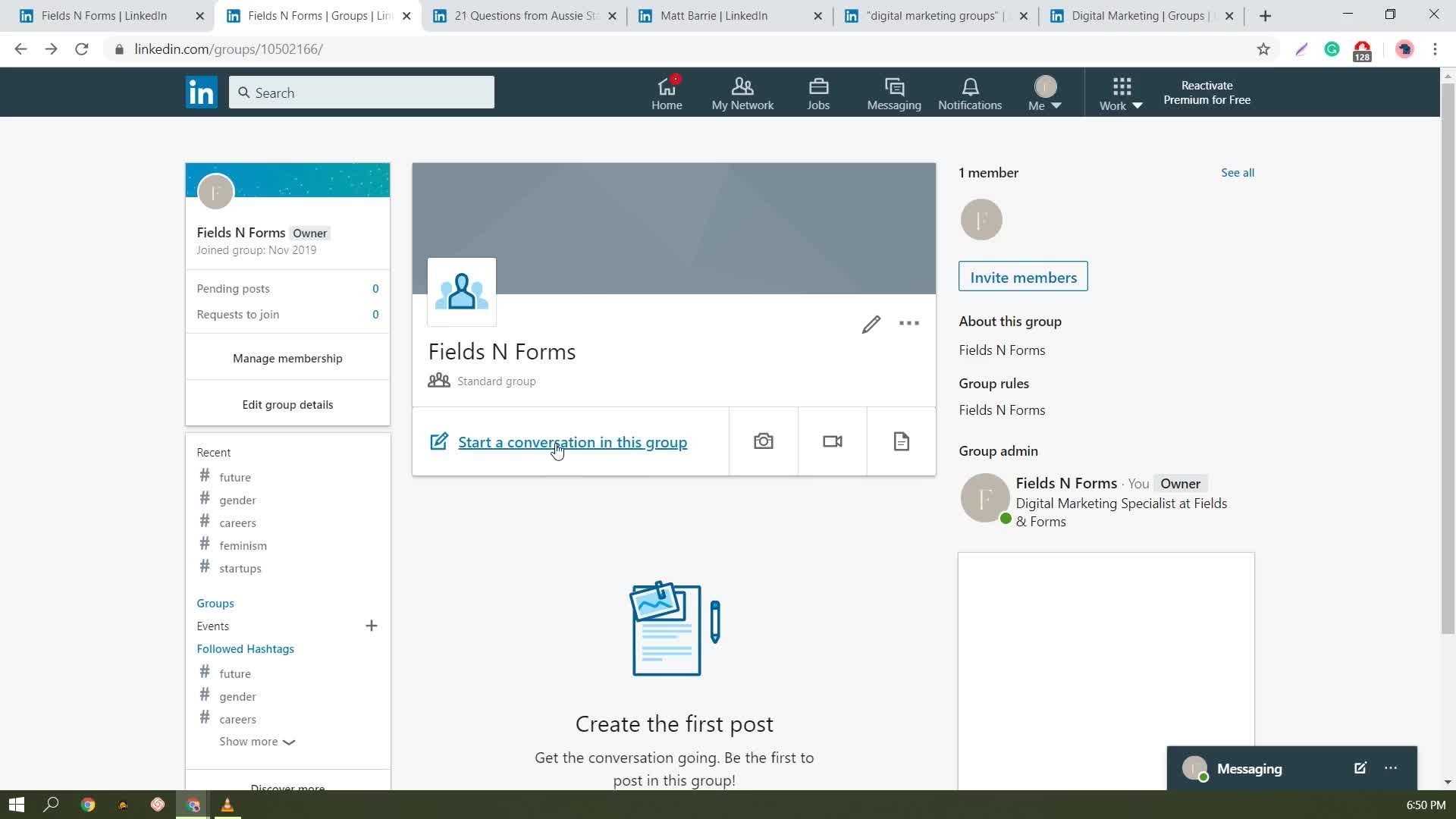Screen dimensions: 1456x819
Task: Open the Notifications bell icon
Action: click(x=969, y=93)
